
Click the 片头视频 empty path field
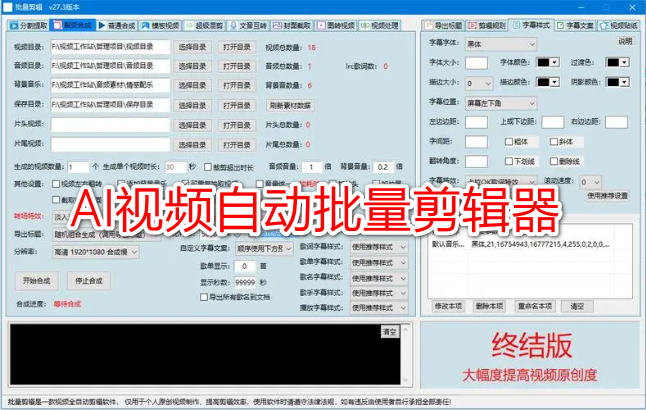[110, 125]
